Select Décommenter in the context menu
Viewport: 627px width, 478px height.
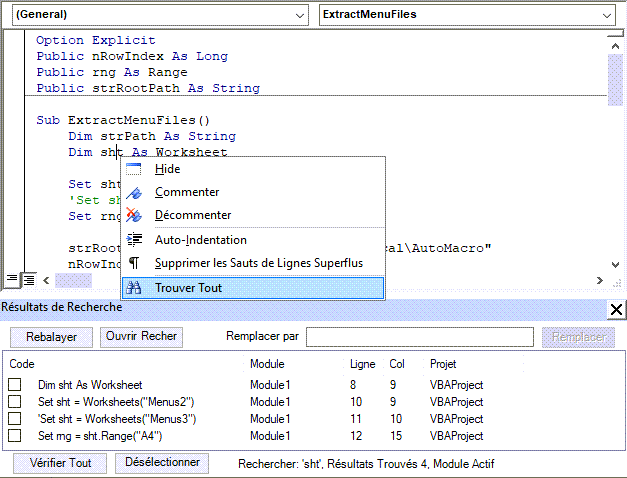pos(253,215)
